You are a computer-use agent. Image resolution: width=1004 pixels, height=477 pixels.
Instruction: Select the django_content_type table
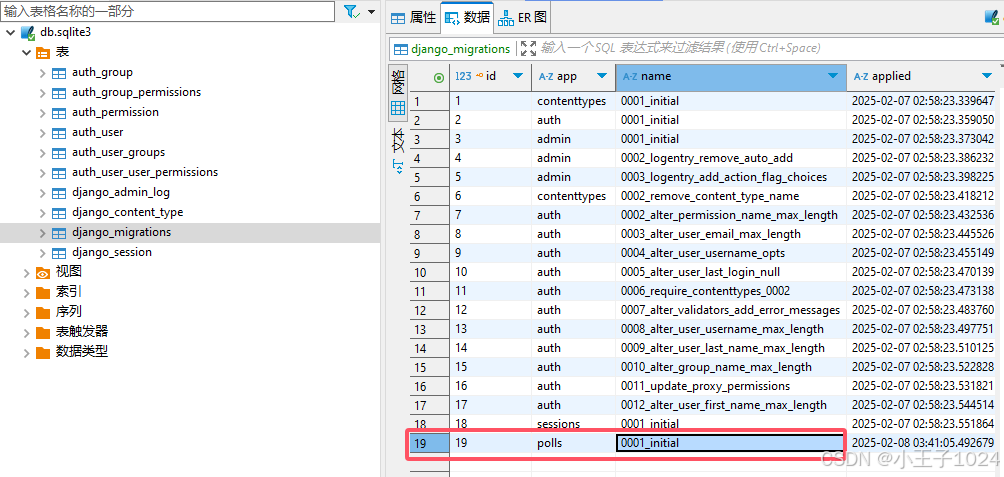coord(127,212)
